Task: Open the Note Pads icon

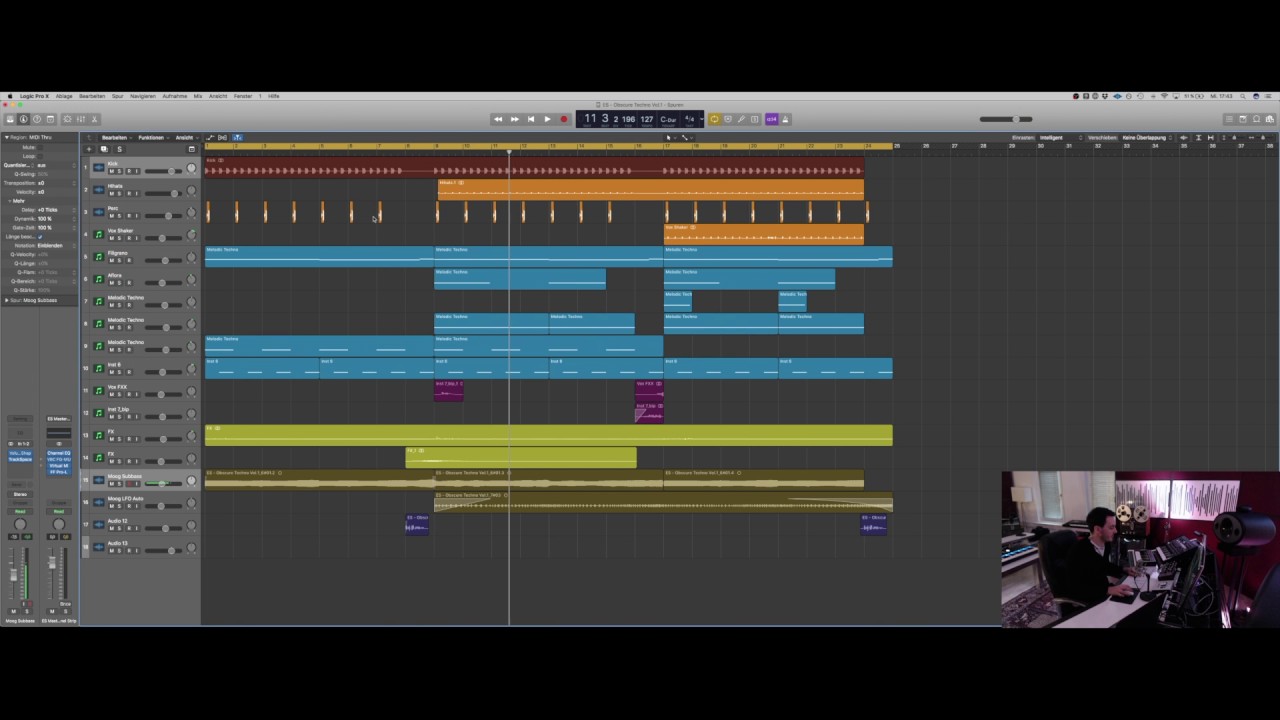Action: [x=1243, y=119]
